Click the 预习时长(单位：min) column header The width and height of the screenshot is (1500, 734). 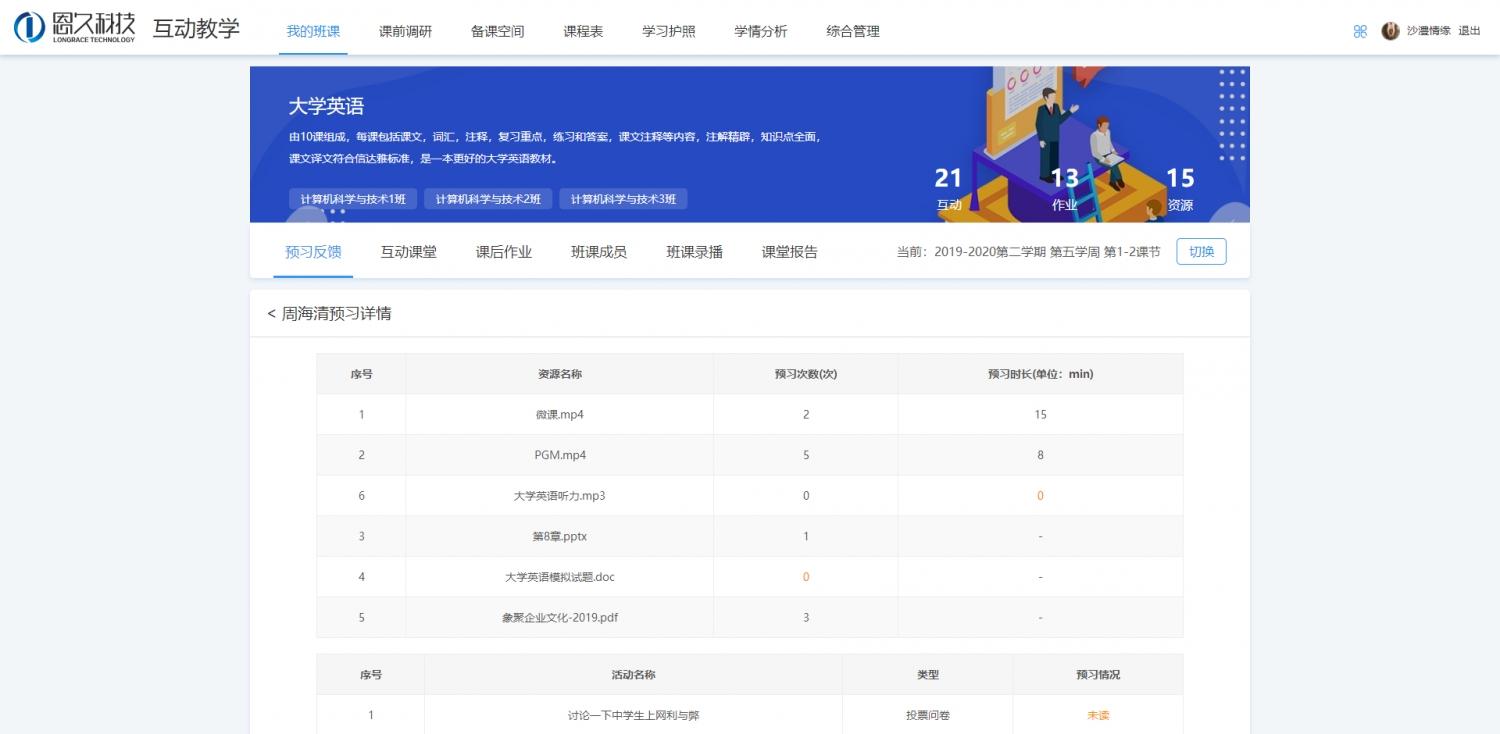click(1040, 374)
